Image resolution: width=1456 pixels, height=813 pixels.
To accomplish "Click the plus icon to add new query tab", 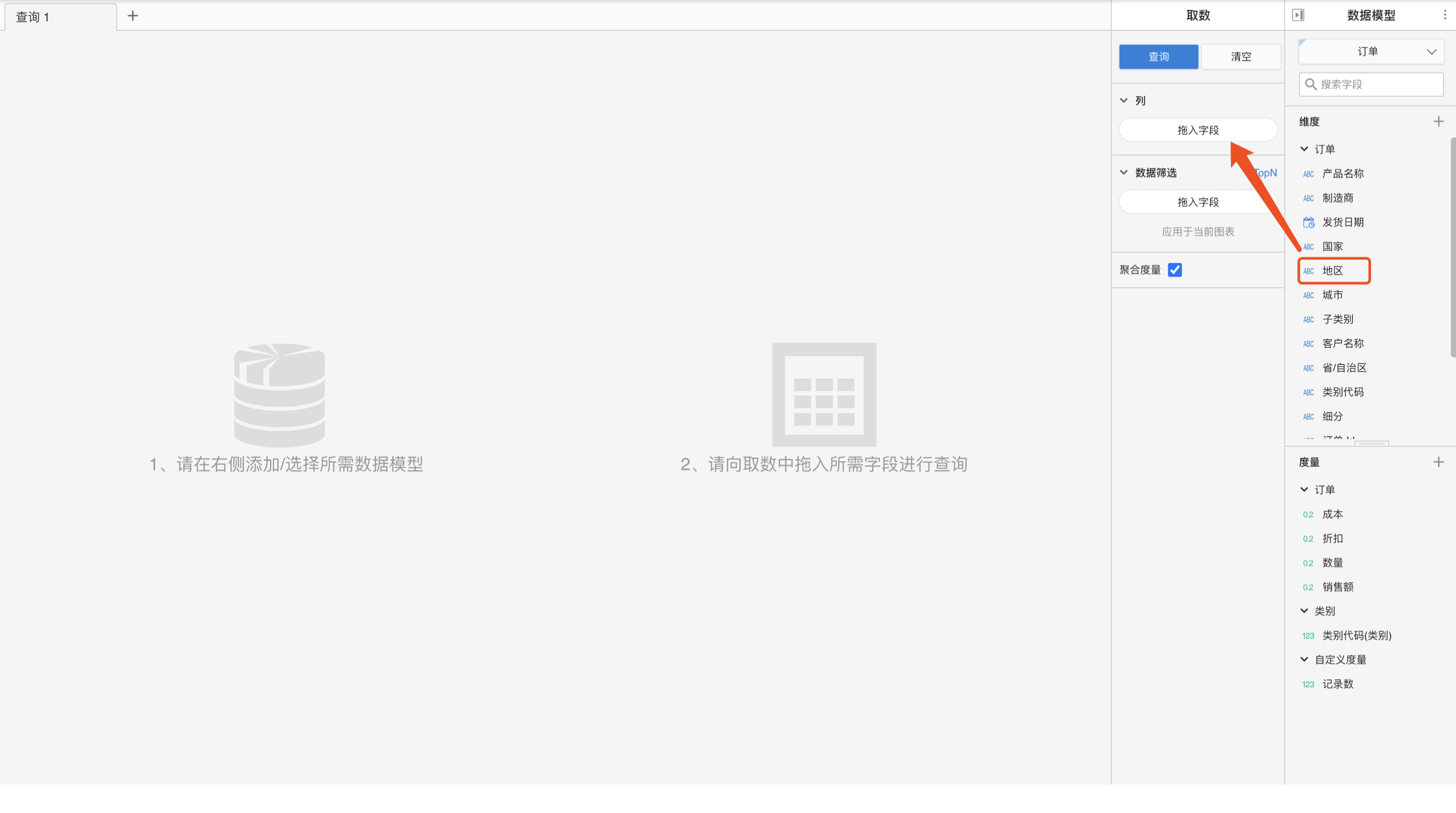I will [x=132, y=16].
